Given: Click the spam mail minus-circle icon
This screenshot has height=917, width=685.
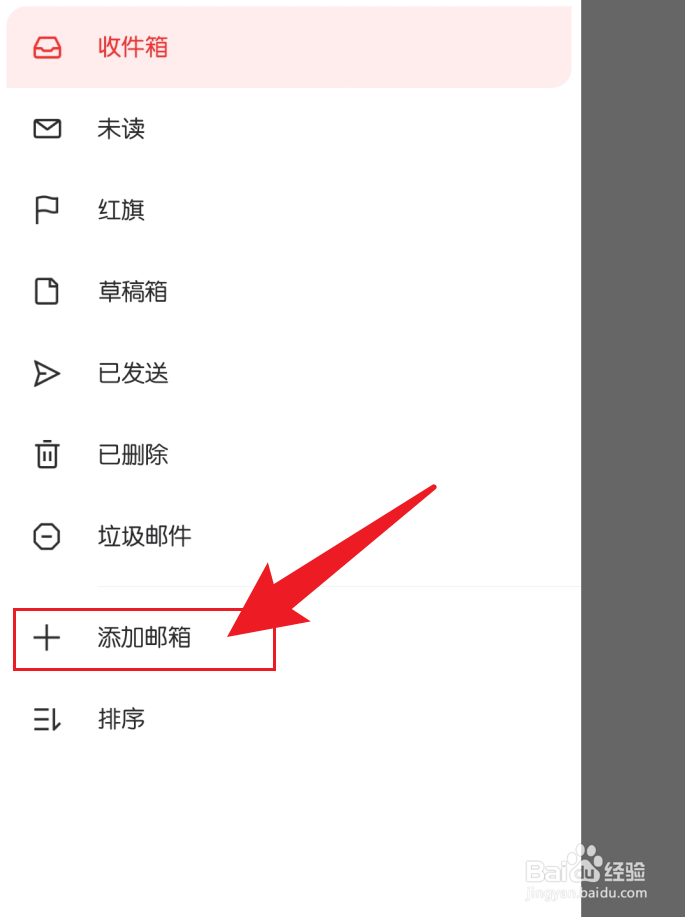Looking at the screenshot, I should point(47,536).
